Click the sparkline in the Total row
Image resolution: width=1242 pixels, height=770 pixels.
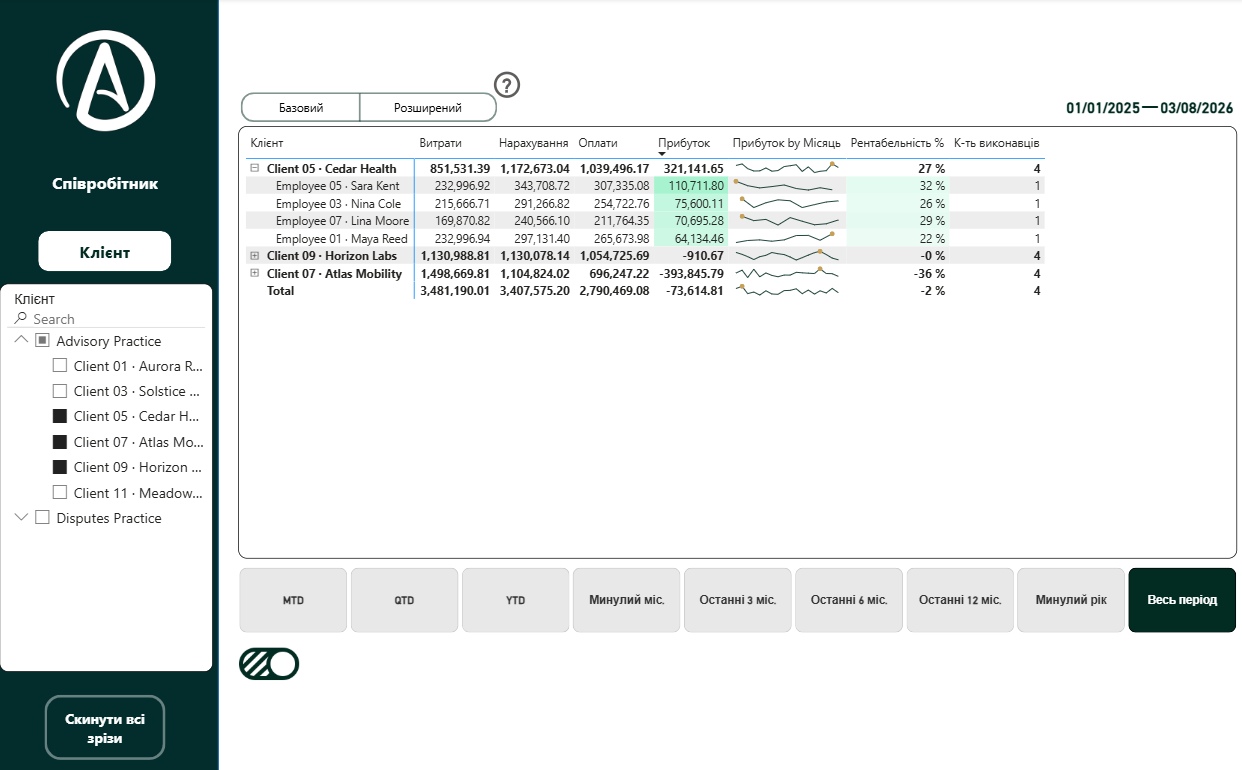pyautogui.click(x=787, y=291)
